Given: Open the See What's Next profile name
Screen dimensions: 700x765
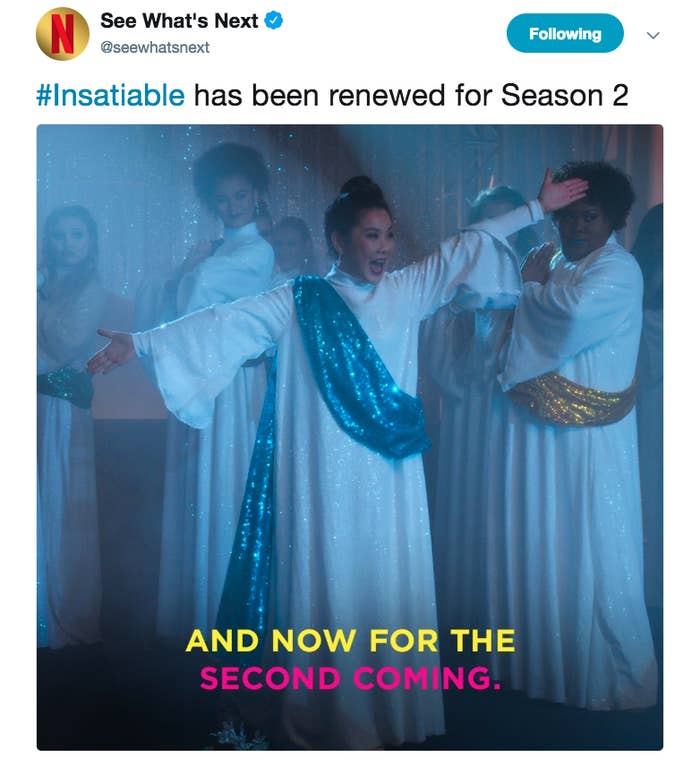Looking at the screenshot, I should click(179, 20).
